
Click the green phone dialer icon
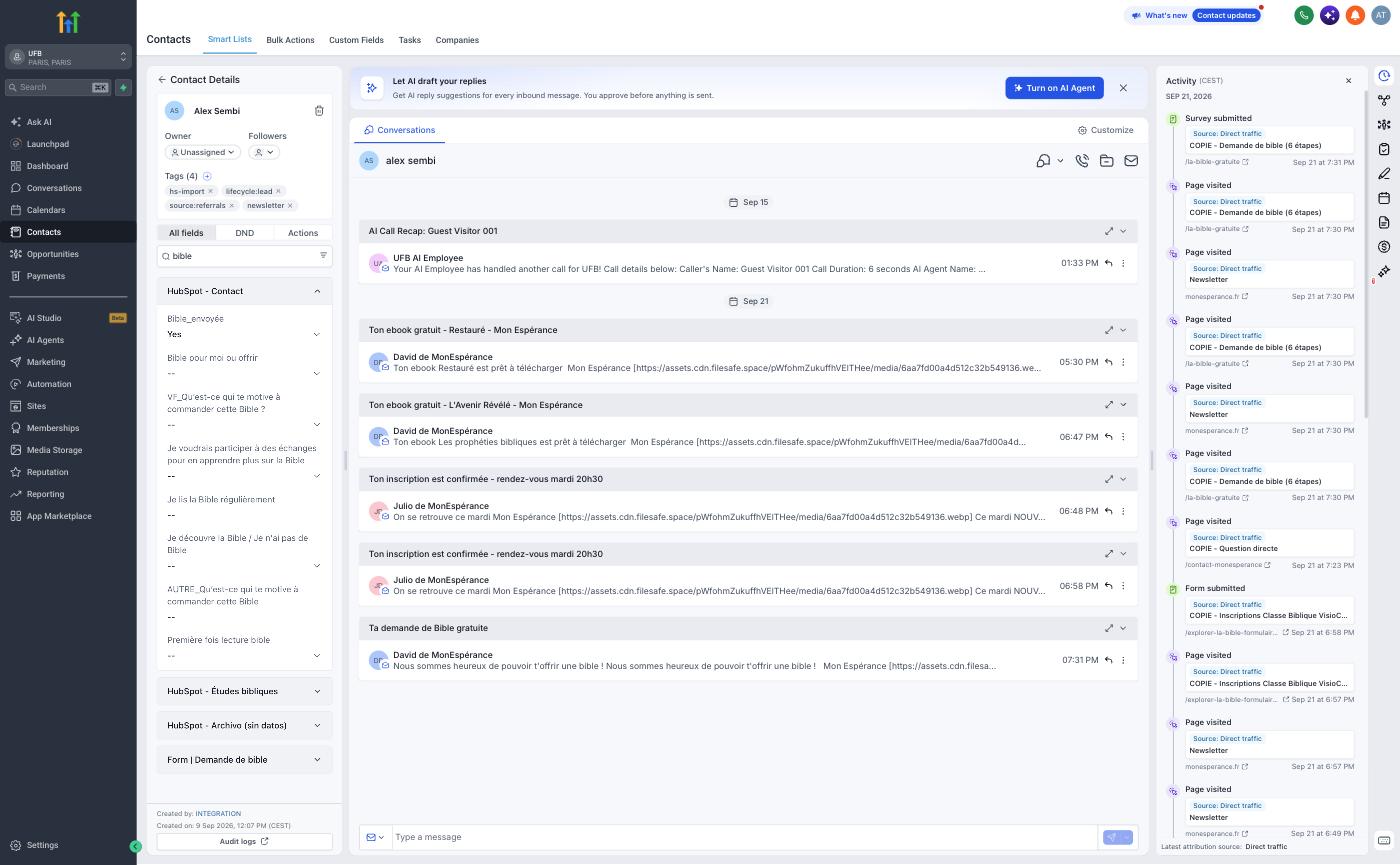tap(1304, 15)
